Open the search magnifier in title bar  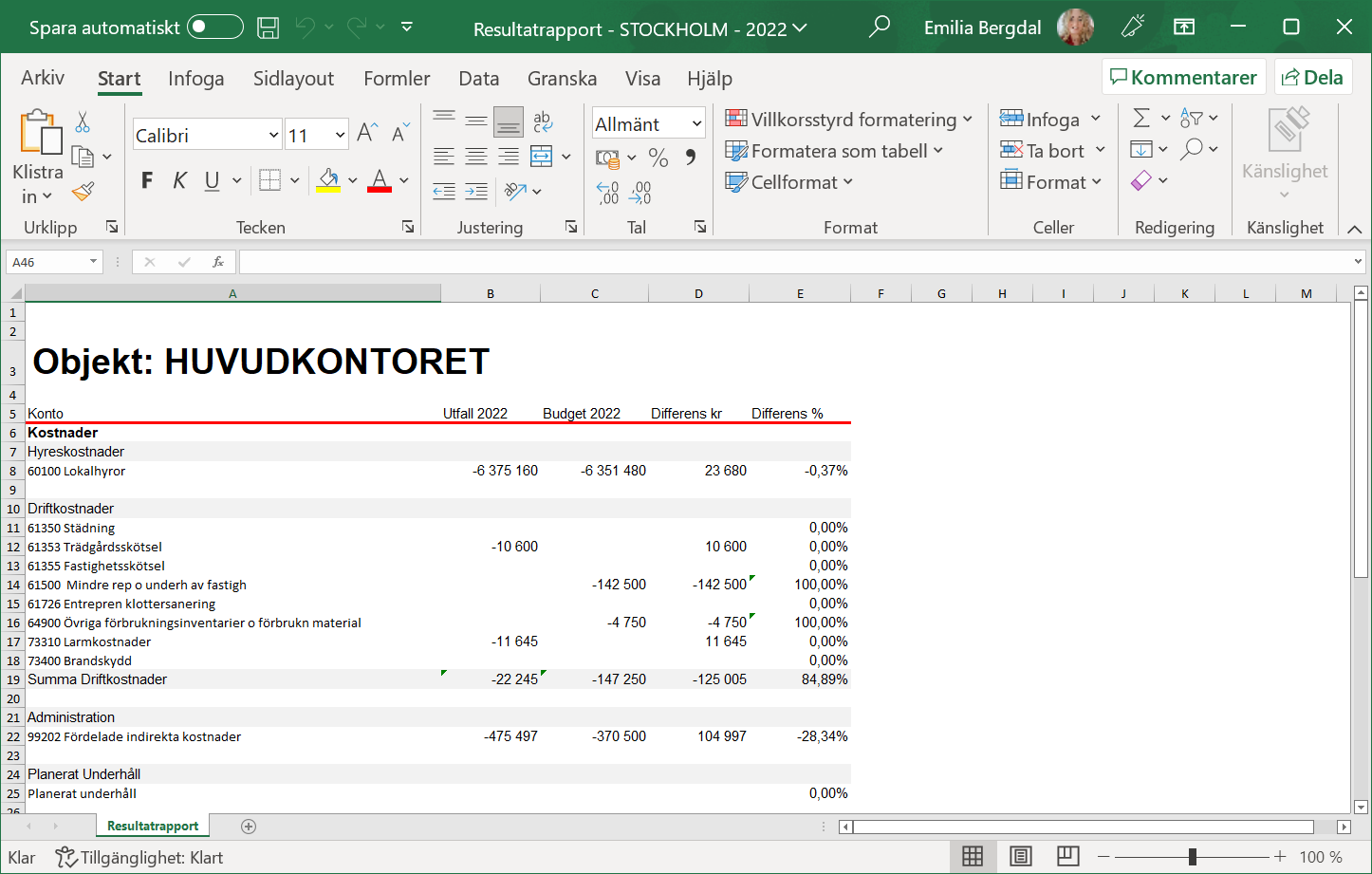click(880, 27)
